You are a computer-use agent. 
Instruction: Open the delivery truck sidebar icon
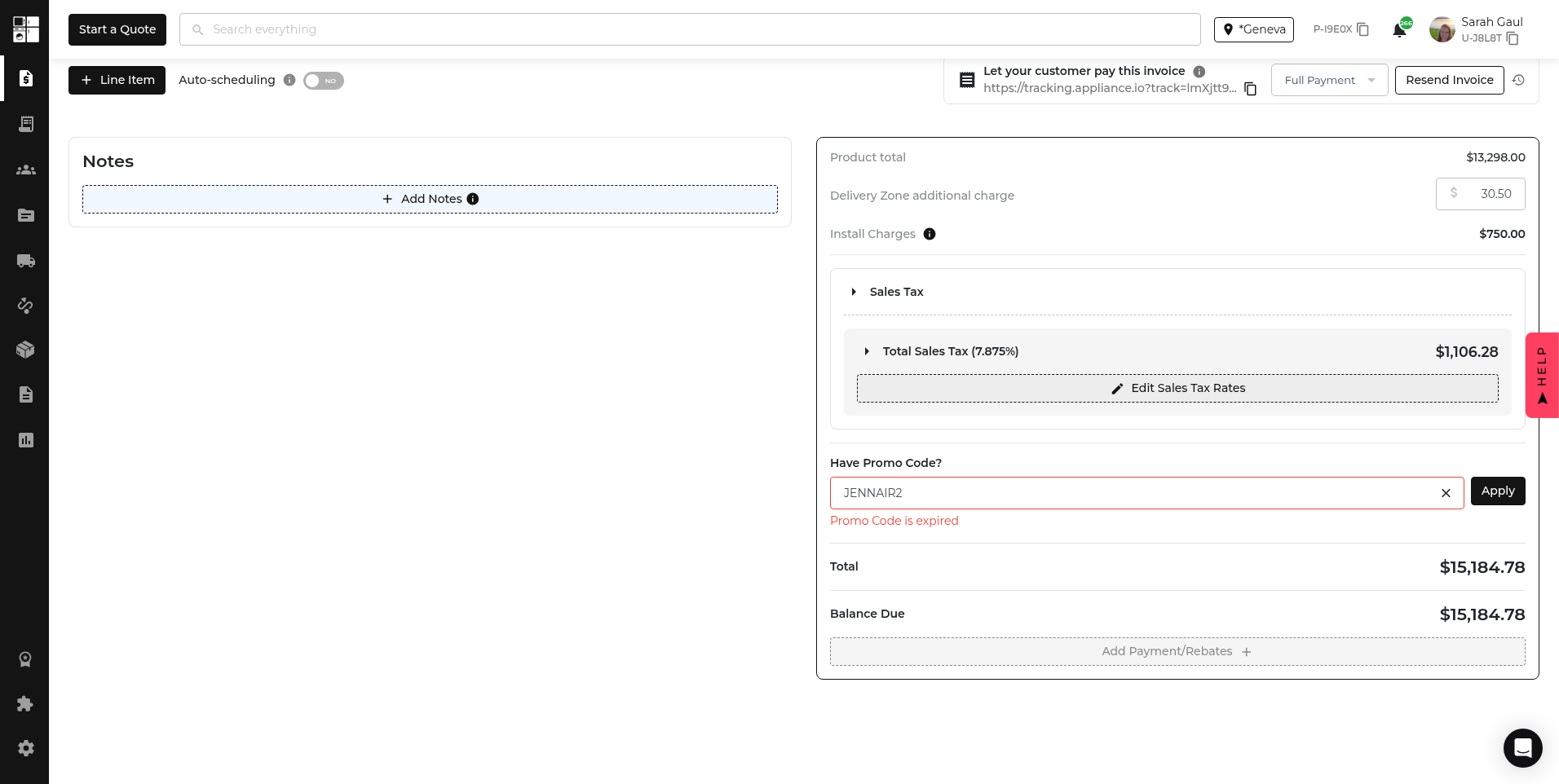26,261
